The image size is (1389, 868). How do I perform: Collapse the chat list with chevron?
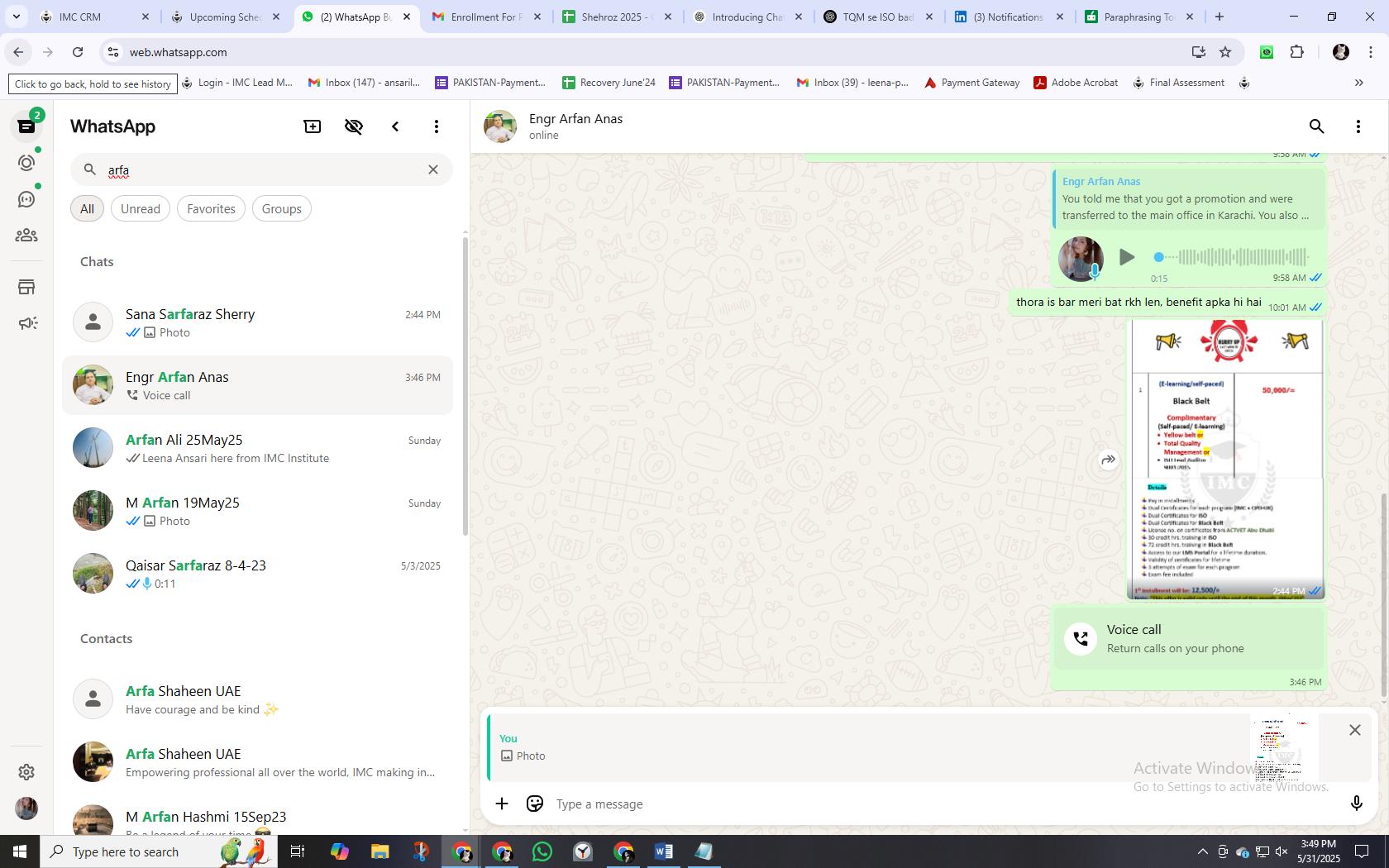coord(395,126)
